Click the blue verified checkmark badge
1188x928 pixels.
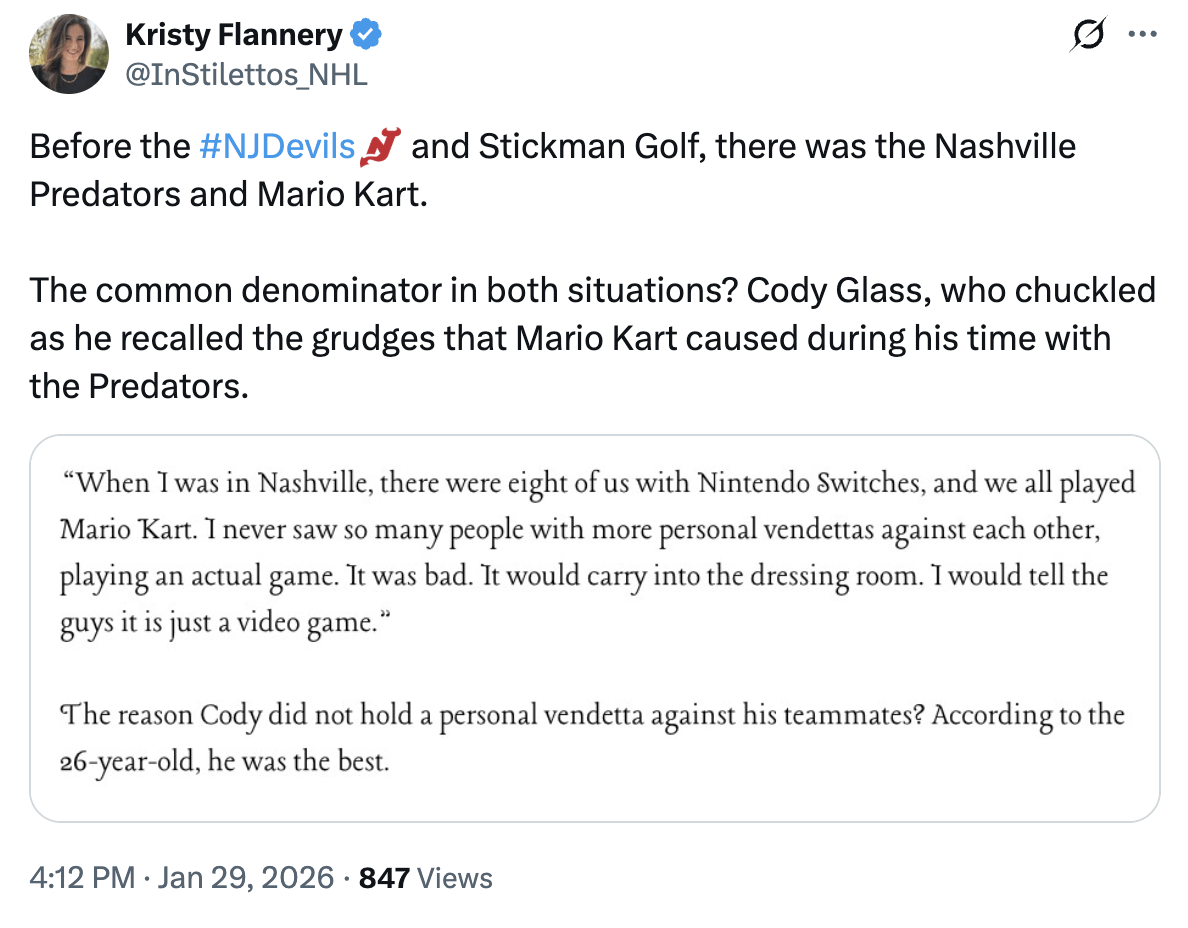click(365, 36)
